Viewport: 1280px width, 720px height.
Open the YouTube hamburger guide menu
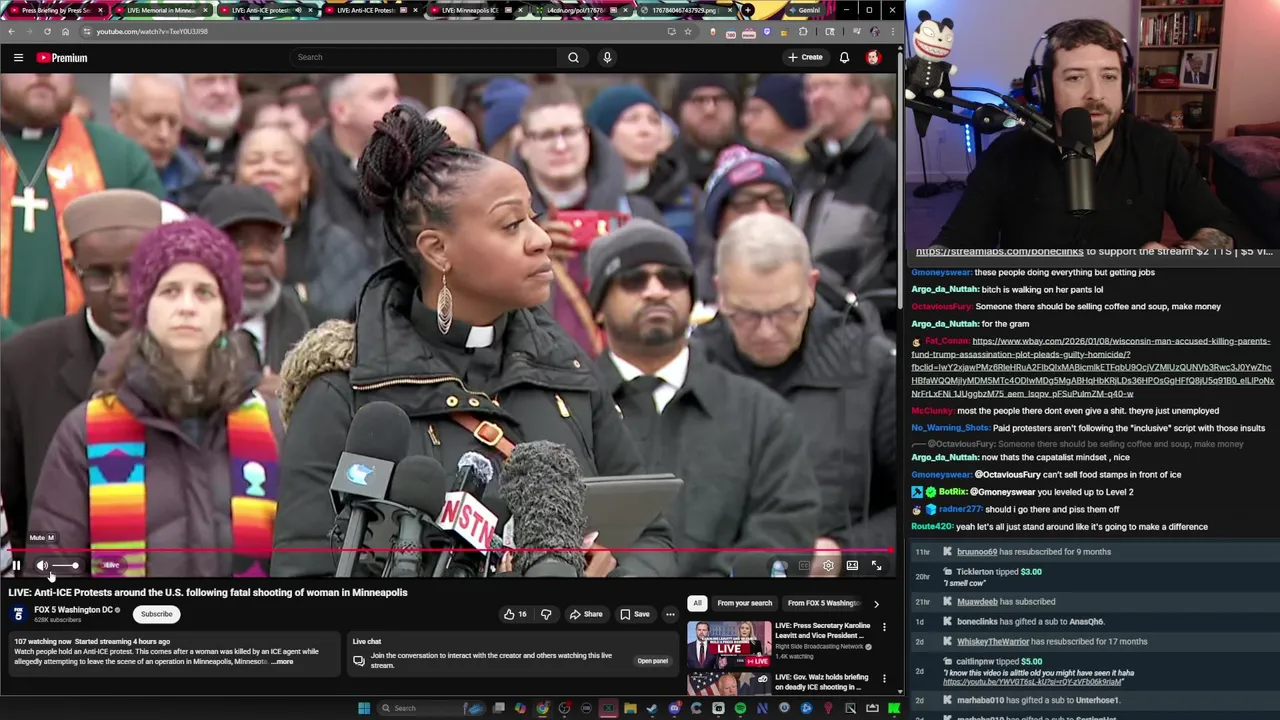tap(18, 58)
